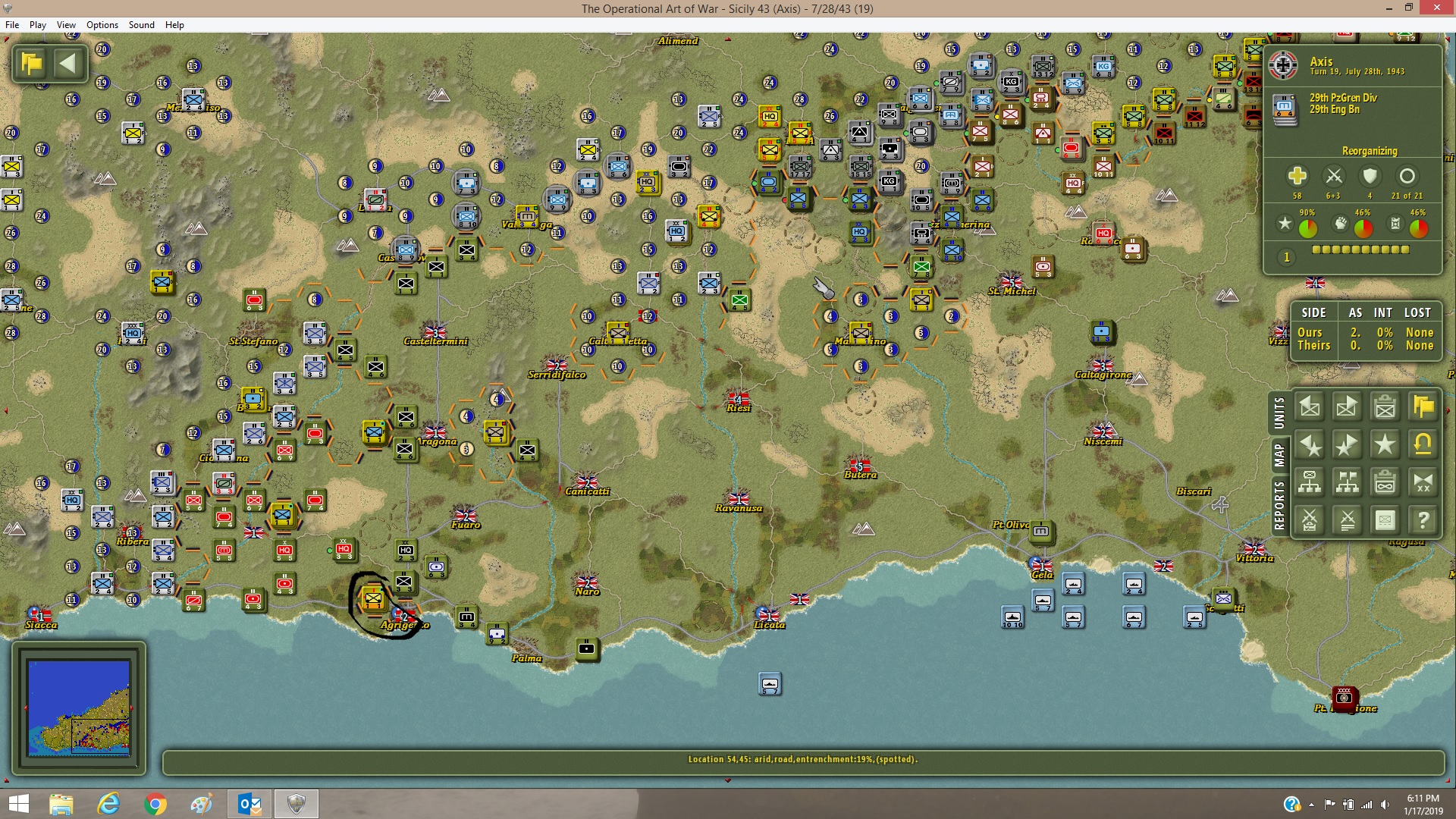The image size is (1456, 819).
Task: Open the combat planner swords clipboard
Action: tap(1310, 520)
